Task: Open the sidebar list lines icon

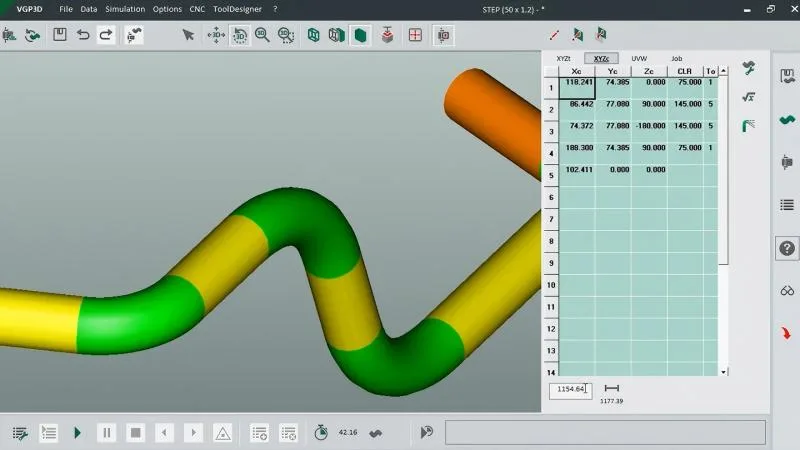Action: (x=787, y=205)
